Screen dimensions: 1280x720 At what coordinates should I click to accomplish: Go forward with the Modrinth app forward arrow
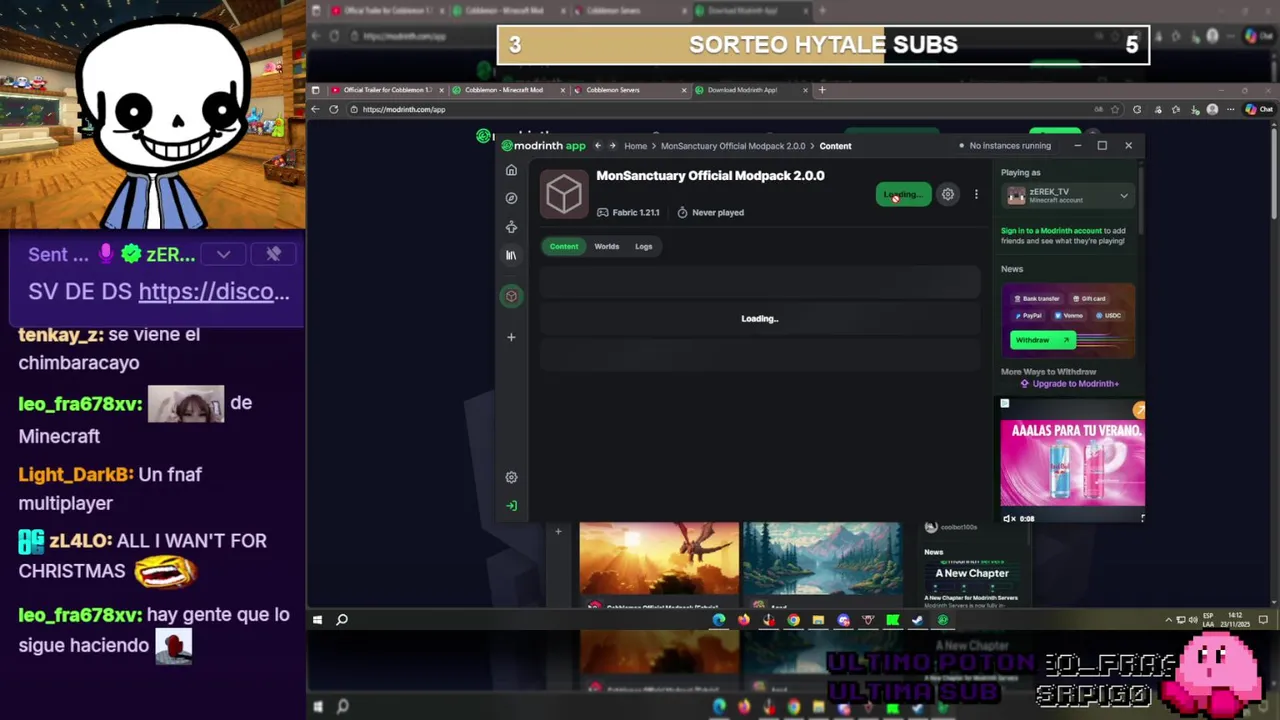(x=612, y=146)
